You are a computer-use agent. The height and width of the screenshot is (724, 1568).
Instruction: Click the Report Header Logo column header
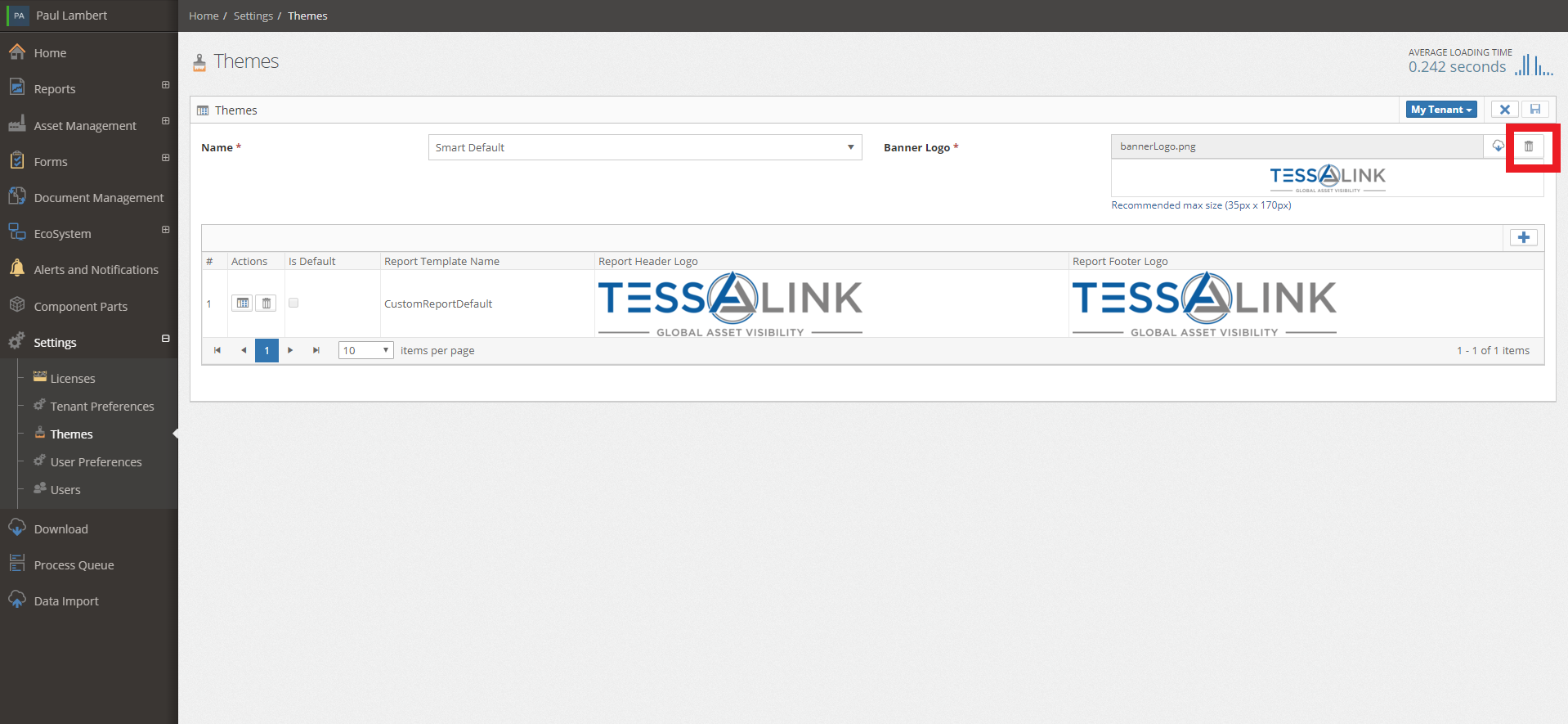pos(648,261)
